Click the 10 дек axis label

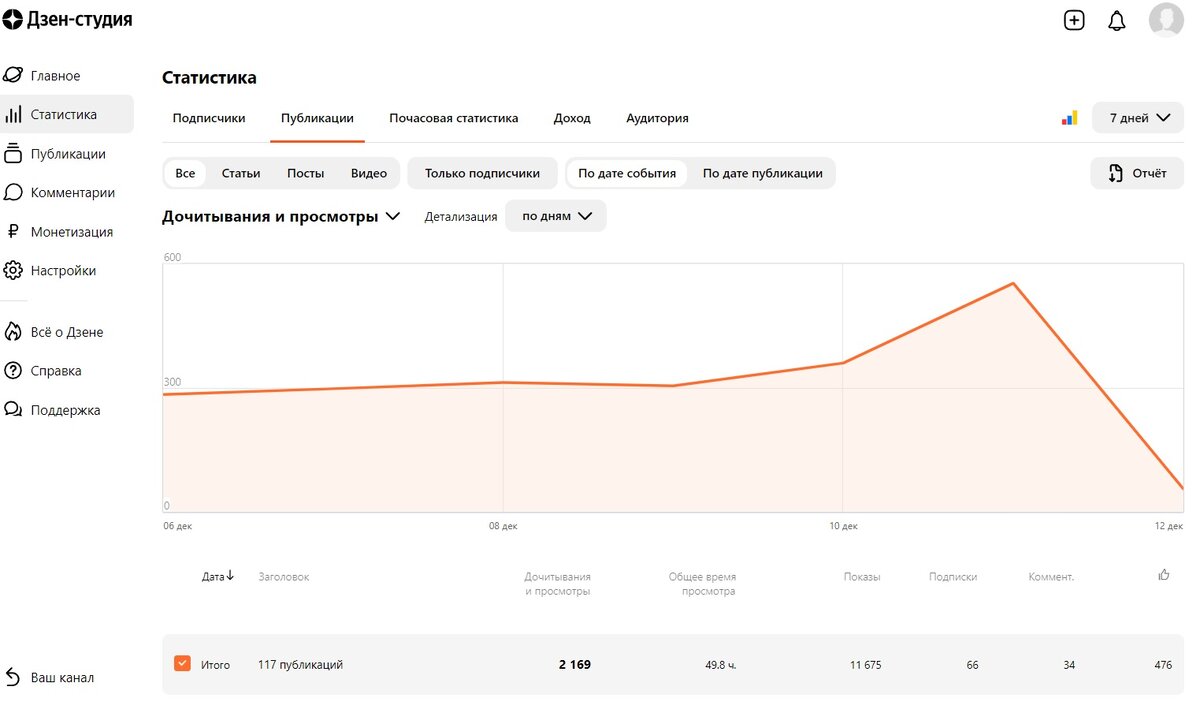pyautogui.click(x=843, y=525)
